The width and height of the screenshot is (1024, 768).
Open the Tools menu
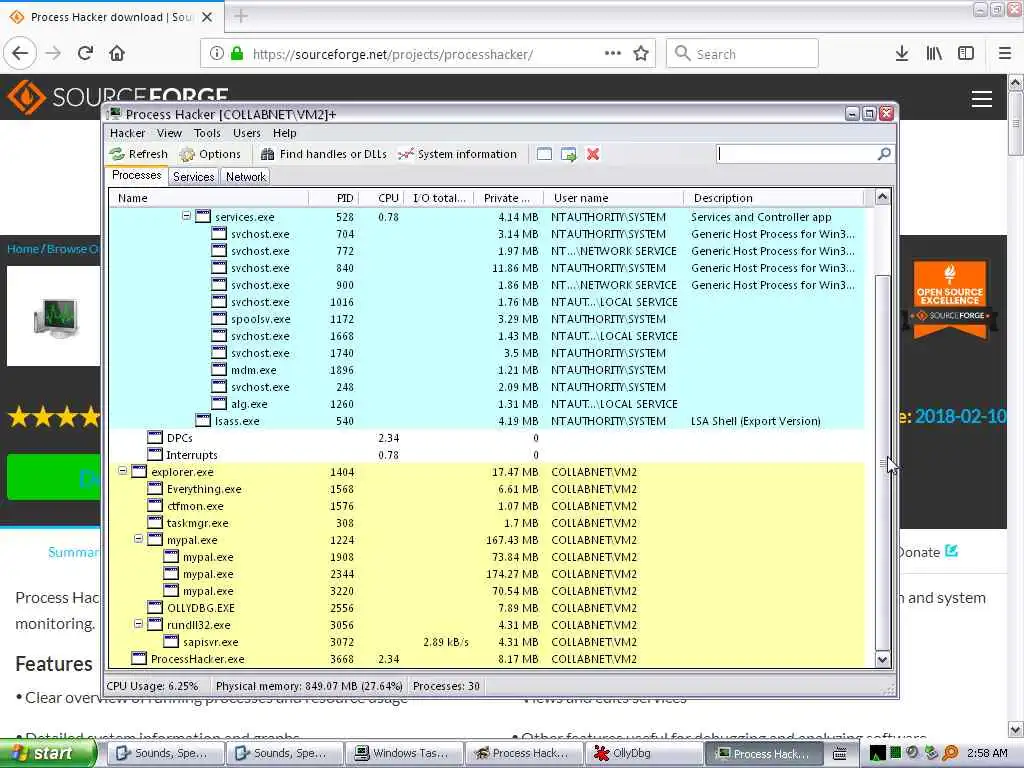coord(207,133)
